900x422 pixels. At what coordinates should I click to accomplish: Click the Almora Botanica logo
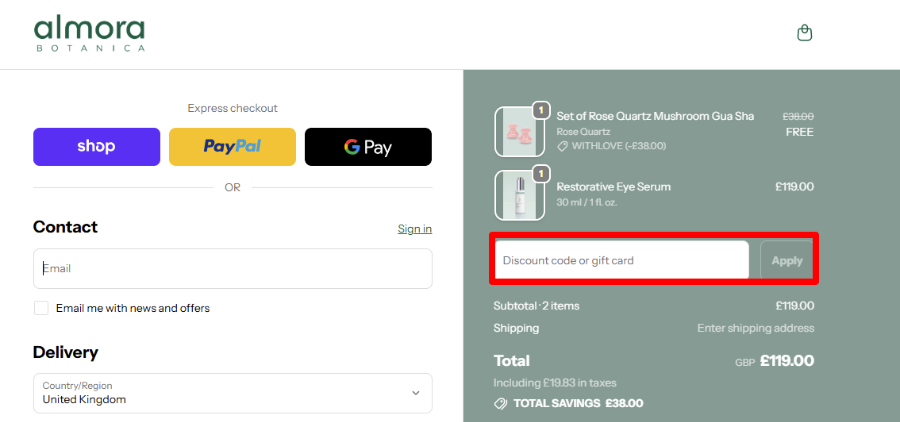pos(89,35)
